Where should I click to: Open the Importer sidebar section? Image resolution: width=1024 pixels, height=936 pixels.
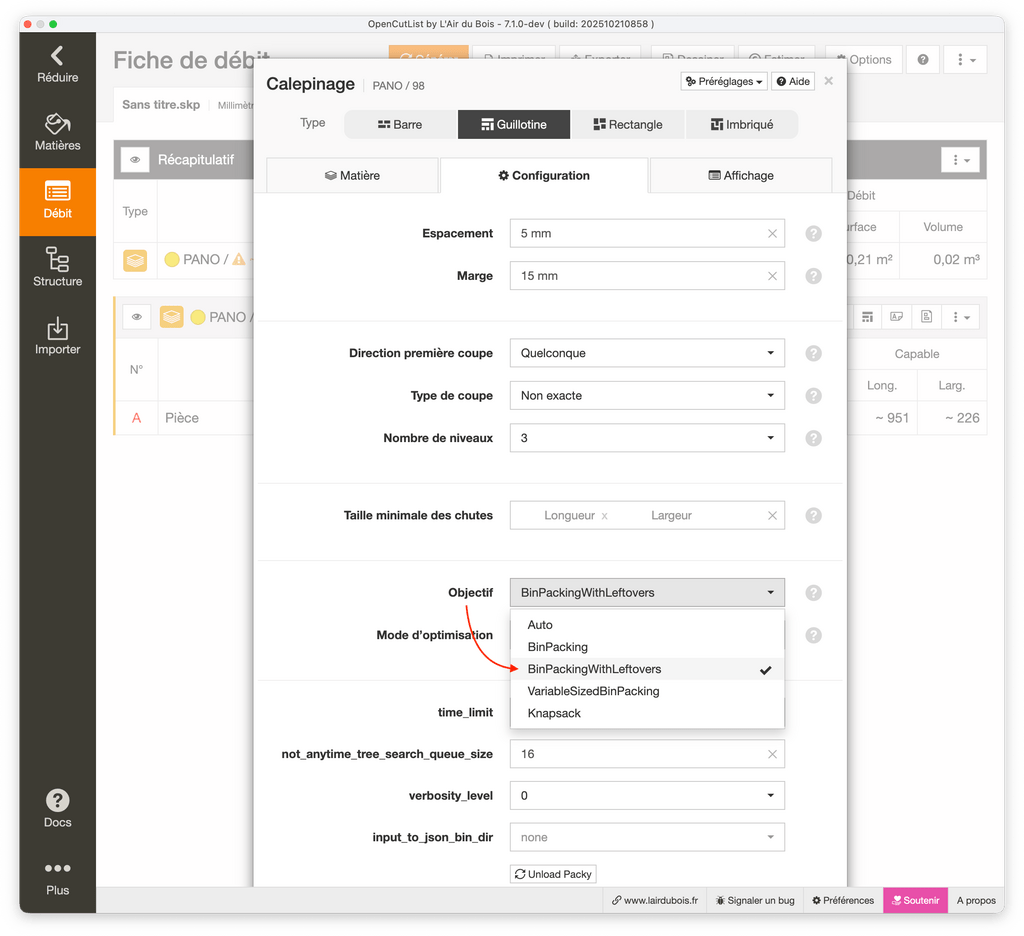pyautogui.click(x=57, y=336)
